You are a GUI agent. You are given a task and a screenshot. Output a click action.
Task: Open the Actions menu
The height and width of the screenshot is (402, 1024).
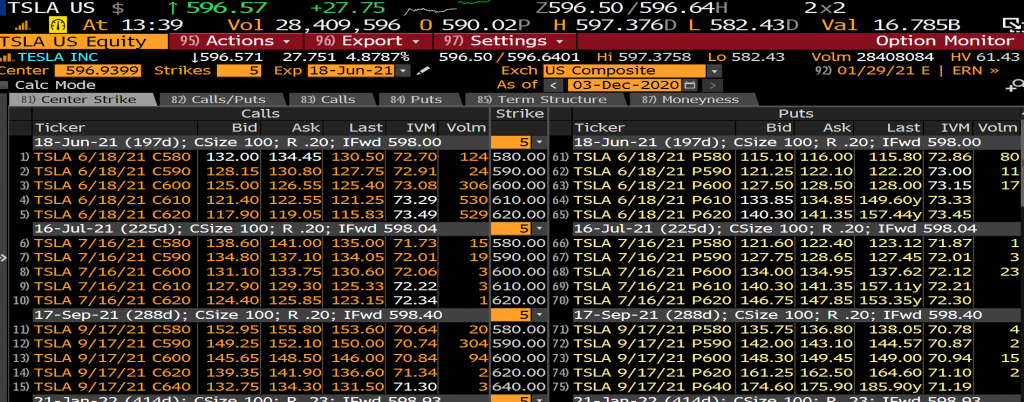click(236, 41)
